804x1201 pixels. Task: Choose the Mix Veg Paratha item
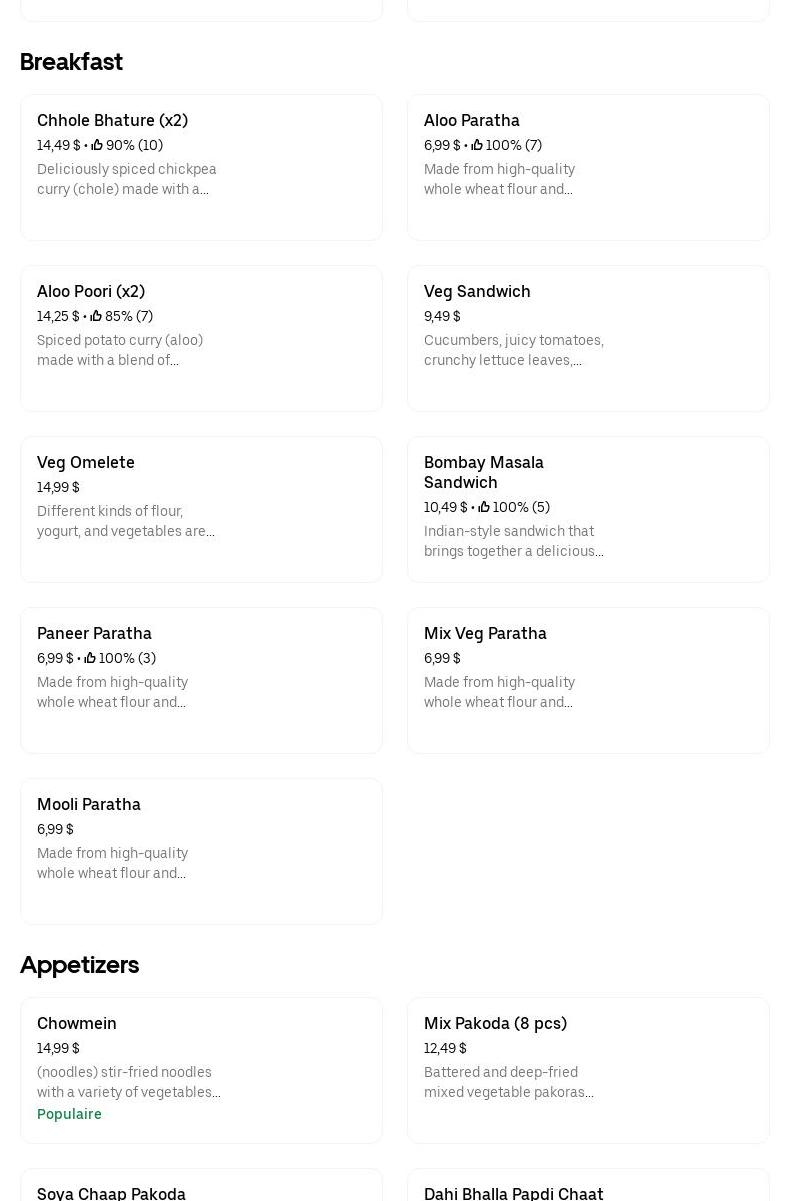point(485,634)
